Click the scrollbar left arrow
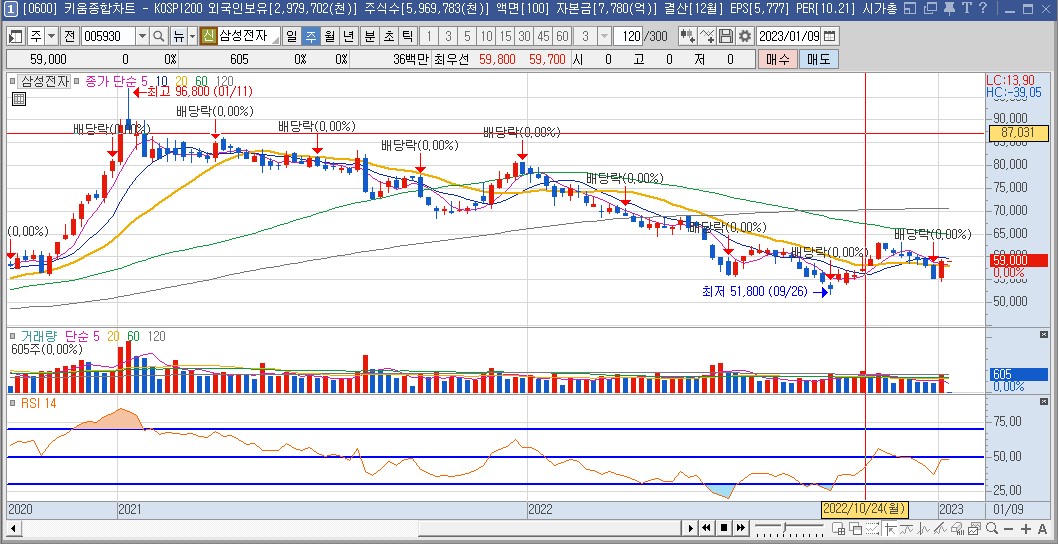The height and width of the screenshot is (544, 1058). tap(11, 528)
